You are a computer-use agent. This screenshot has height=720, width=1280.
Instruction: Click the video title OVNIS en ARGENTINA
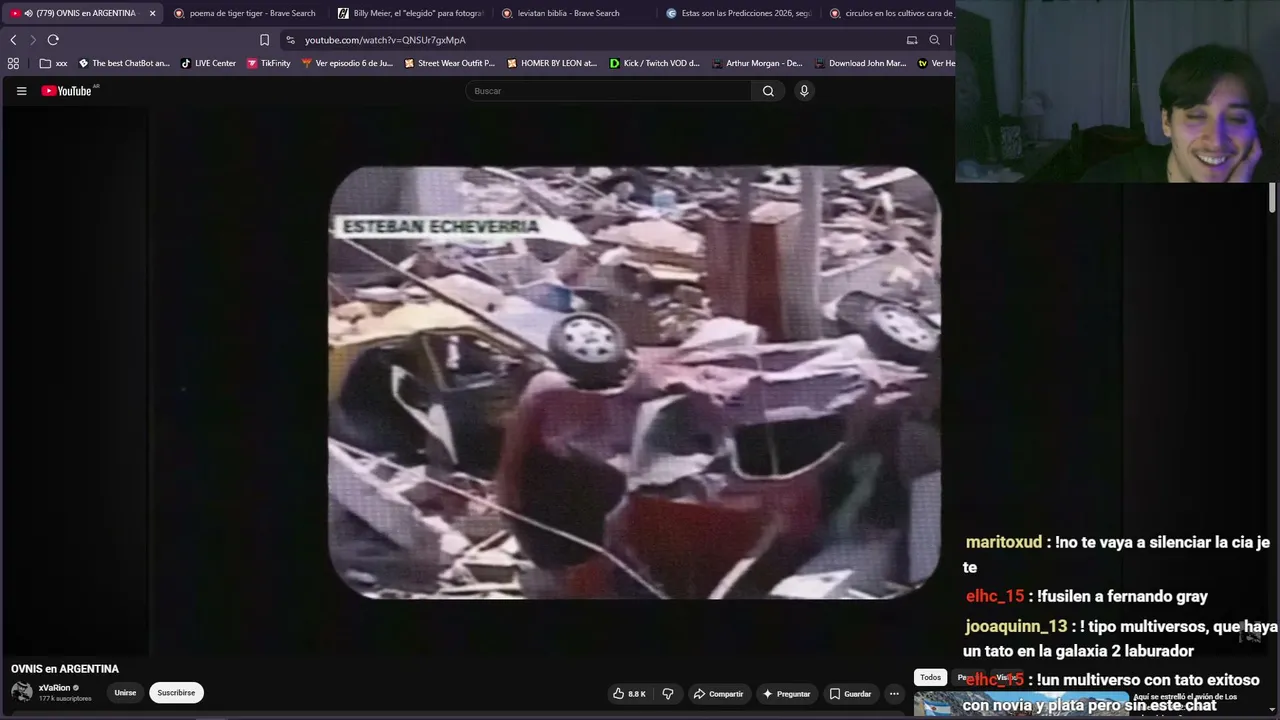point(65,669)
